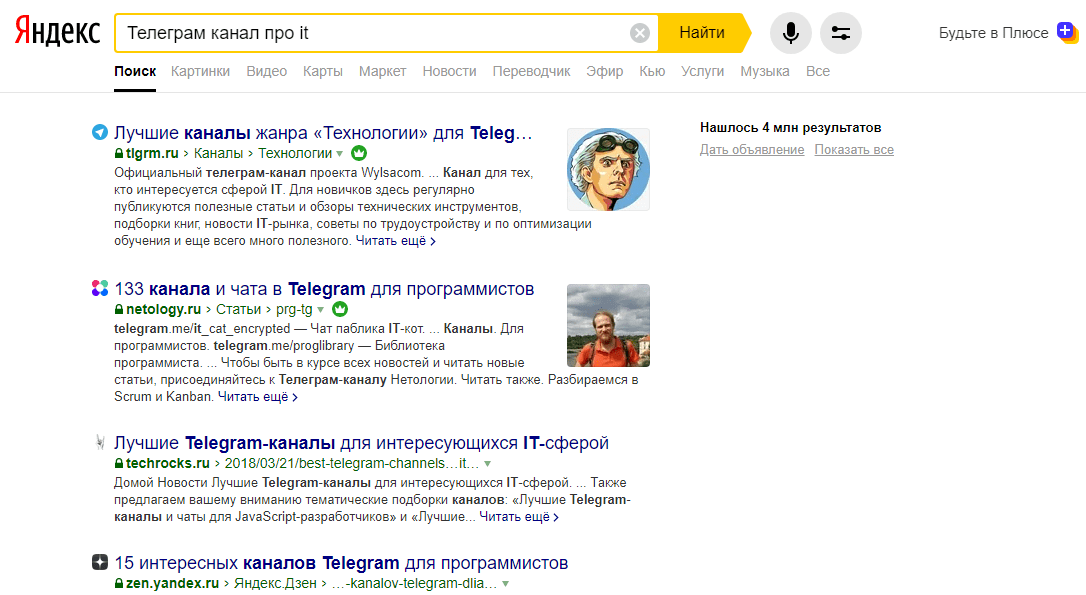Expand dropdown arrow on techrocks.ru result
This screenshot has height=595, width=1086.
click(487, 464)
